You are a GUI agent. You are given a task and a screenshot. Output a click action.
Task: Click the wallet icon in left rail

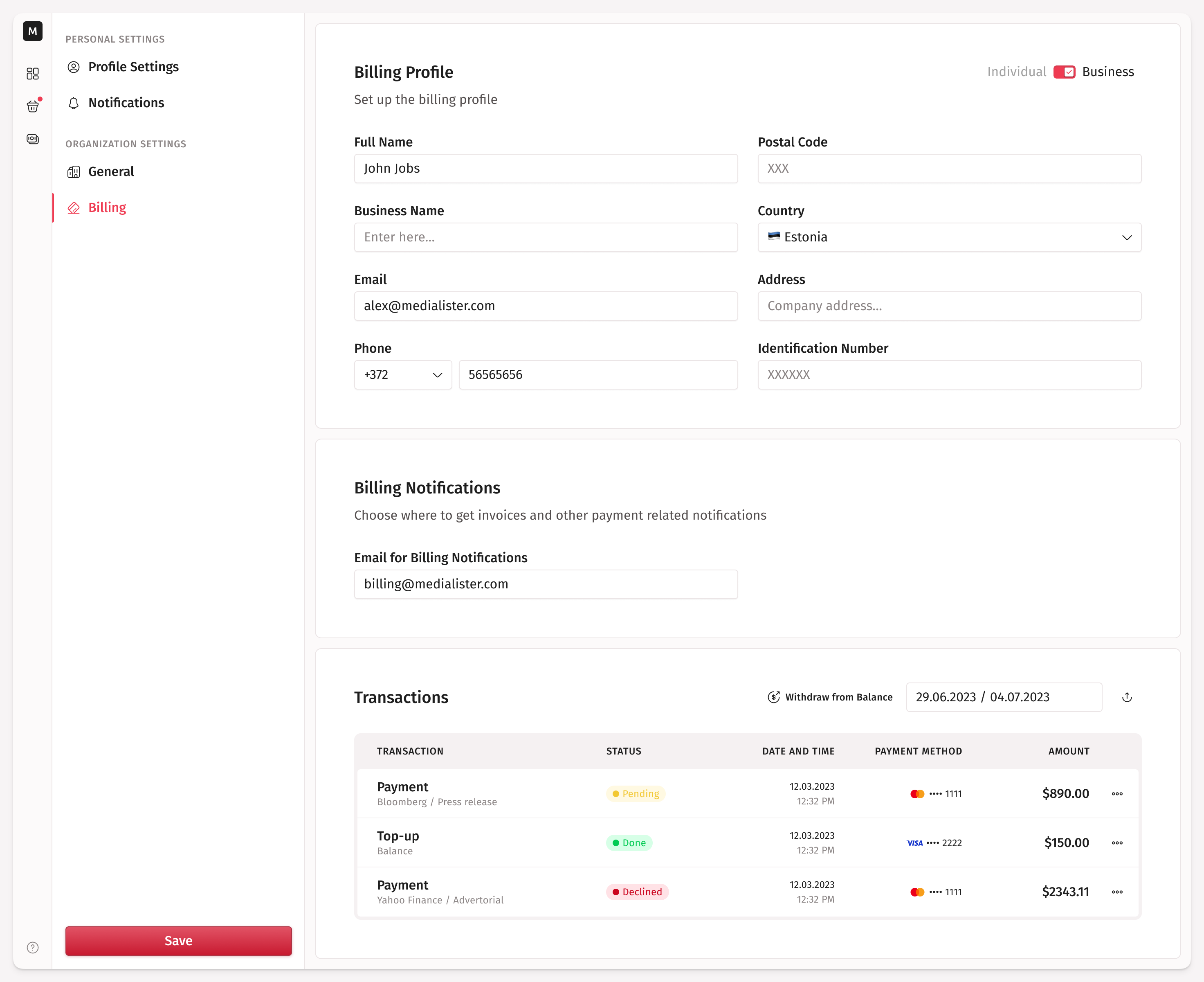(x=32, y=139)
